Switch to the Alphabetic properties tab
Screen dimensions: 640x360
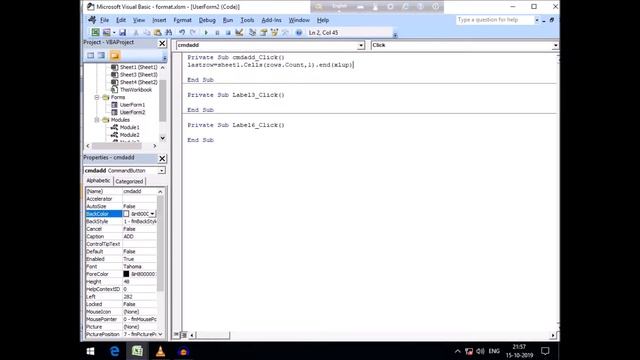[98, 180]
